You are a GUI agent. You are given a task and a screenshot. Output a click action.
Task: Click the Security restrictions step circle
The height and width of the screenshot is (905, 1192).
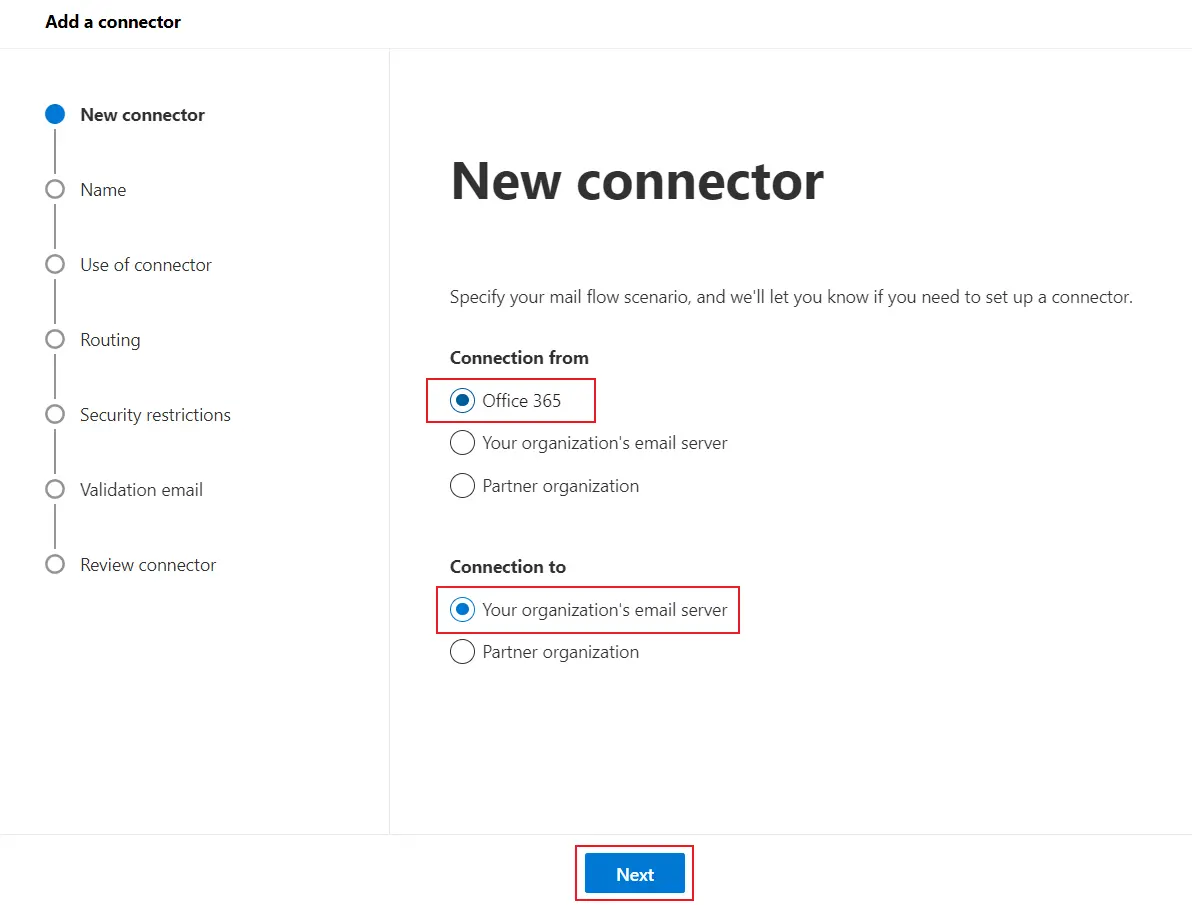coord(55,414)
